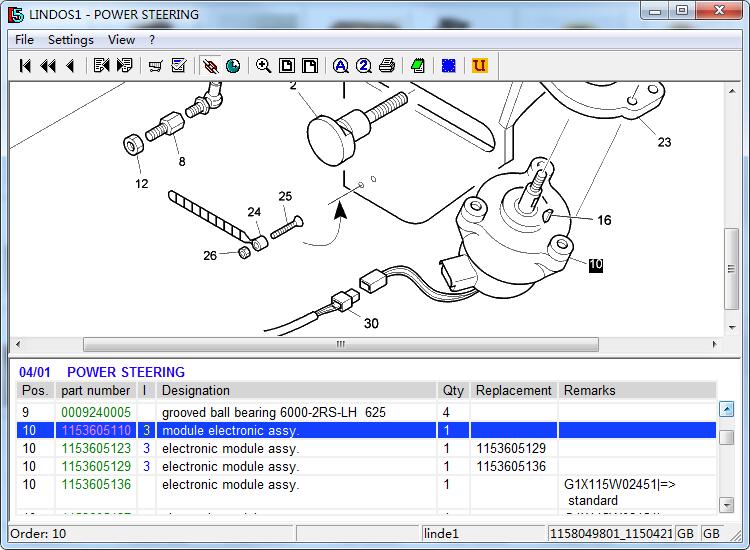Click callout number 8 in diagram
Image resolution: width=750 pixels, height=550 pixels.
[x=182, y=162]
